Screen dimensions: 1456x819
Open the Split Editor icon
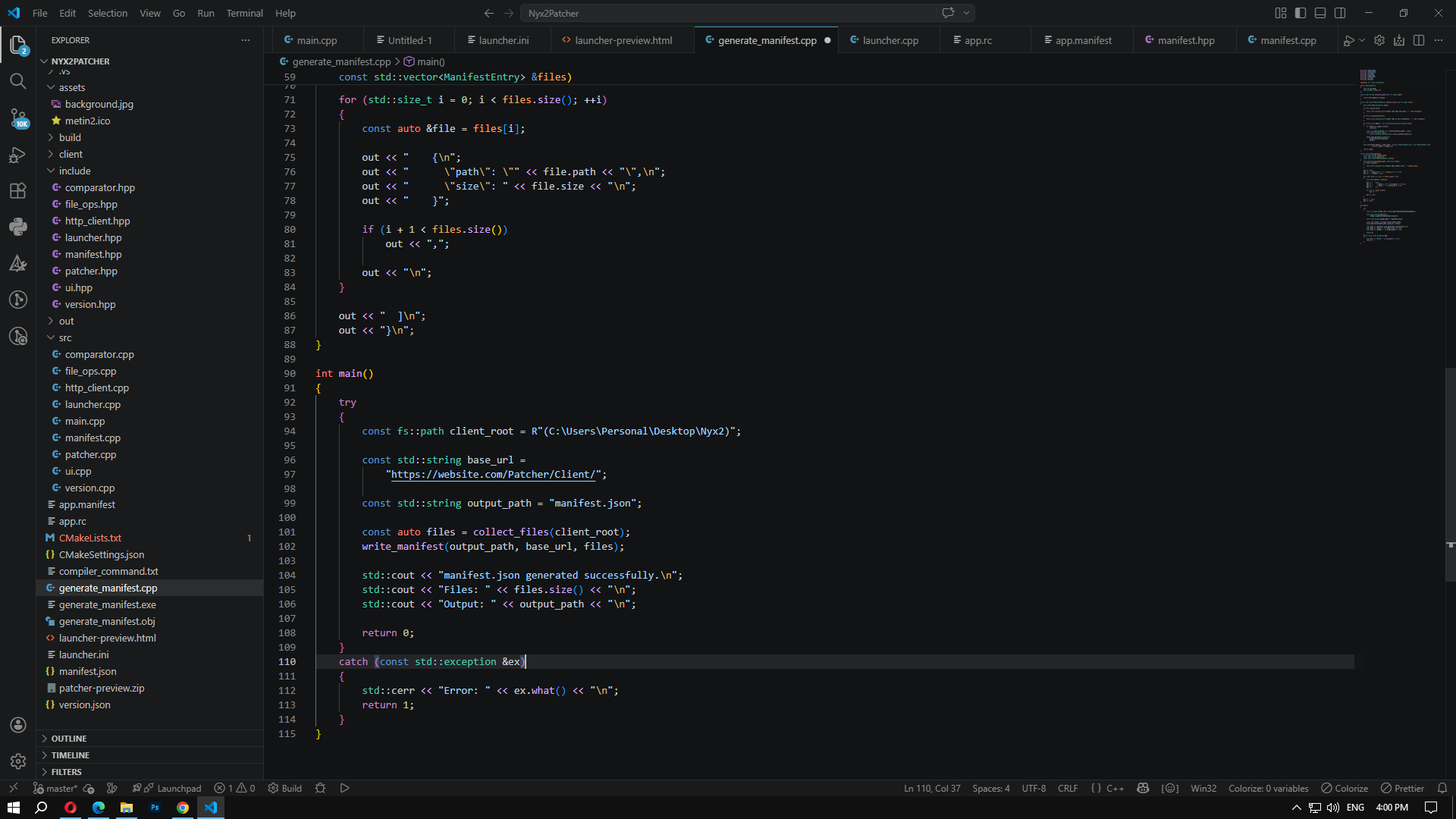click(1419, 40)
